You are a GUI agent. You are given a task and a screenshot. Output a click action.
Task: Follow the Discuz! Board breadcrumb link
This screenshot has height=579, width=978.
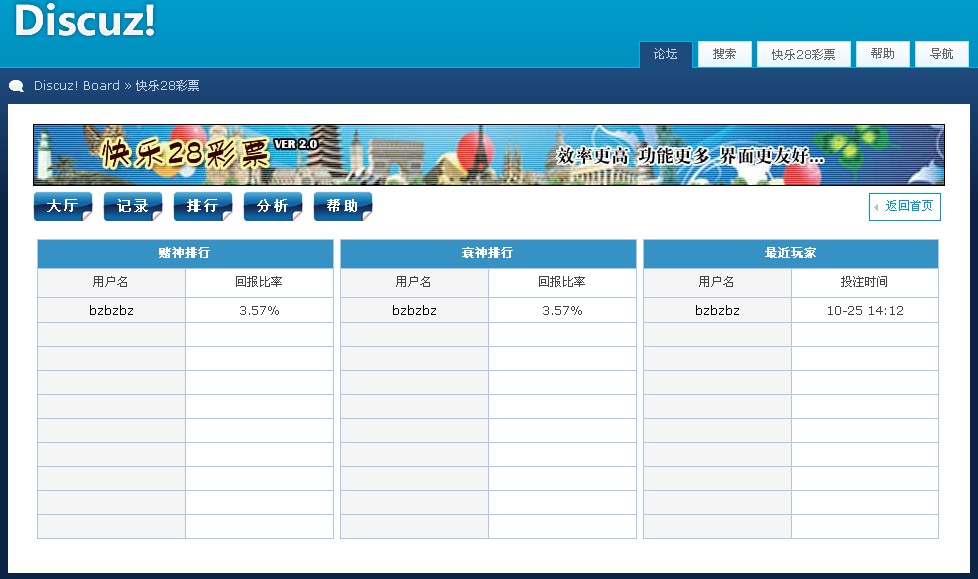click(x=77, y=85)
